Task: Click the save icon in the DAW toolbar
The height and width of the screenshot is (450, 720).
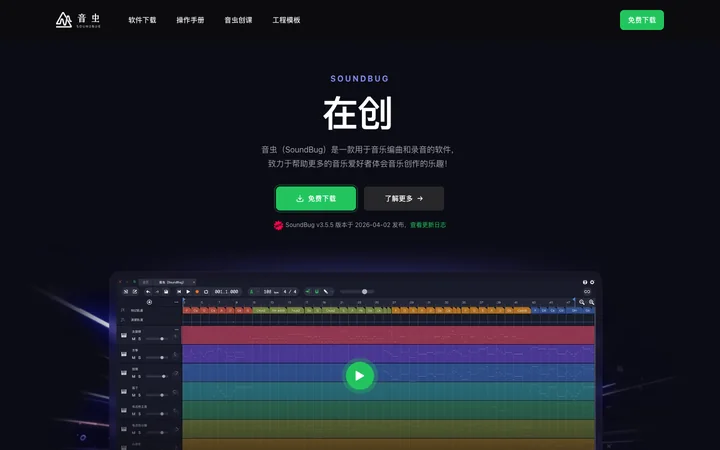Action: (x=166, y=292)
